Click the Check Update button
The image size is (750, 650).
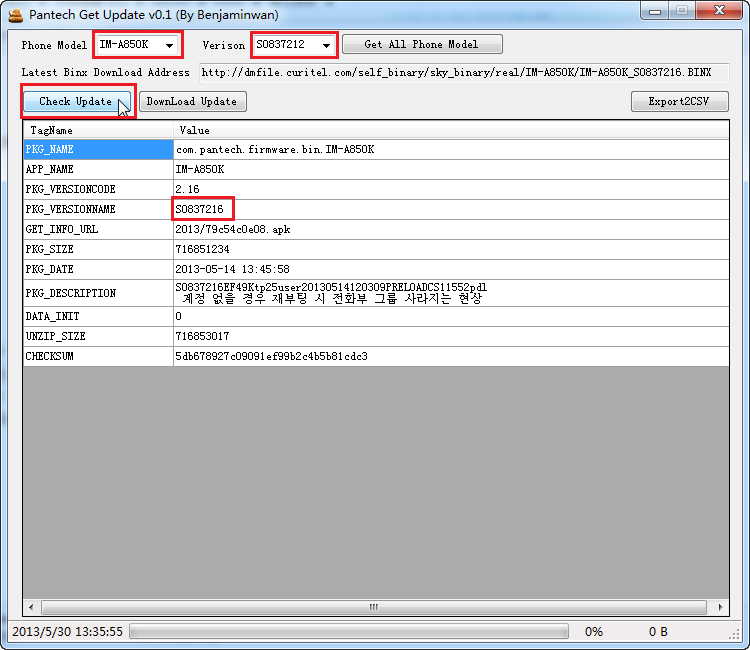click(77, 101)
